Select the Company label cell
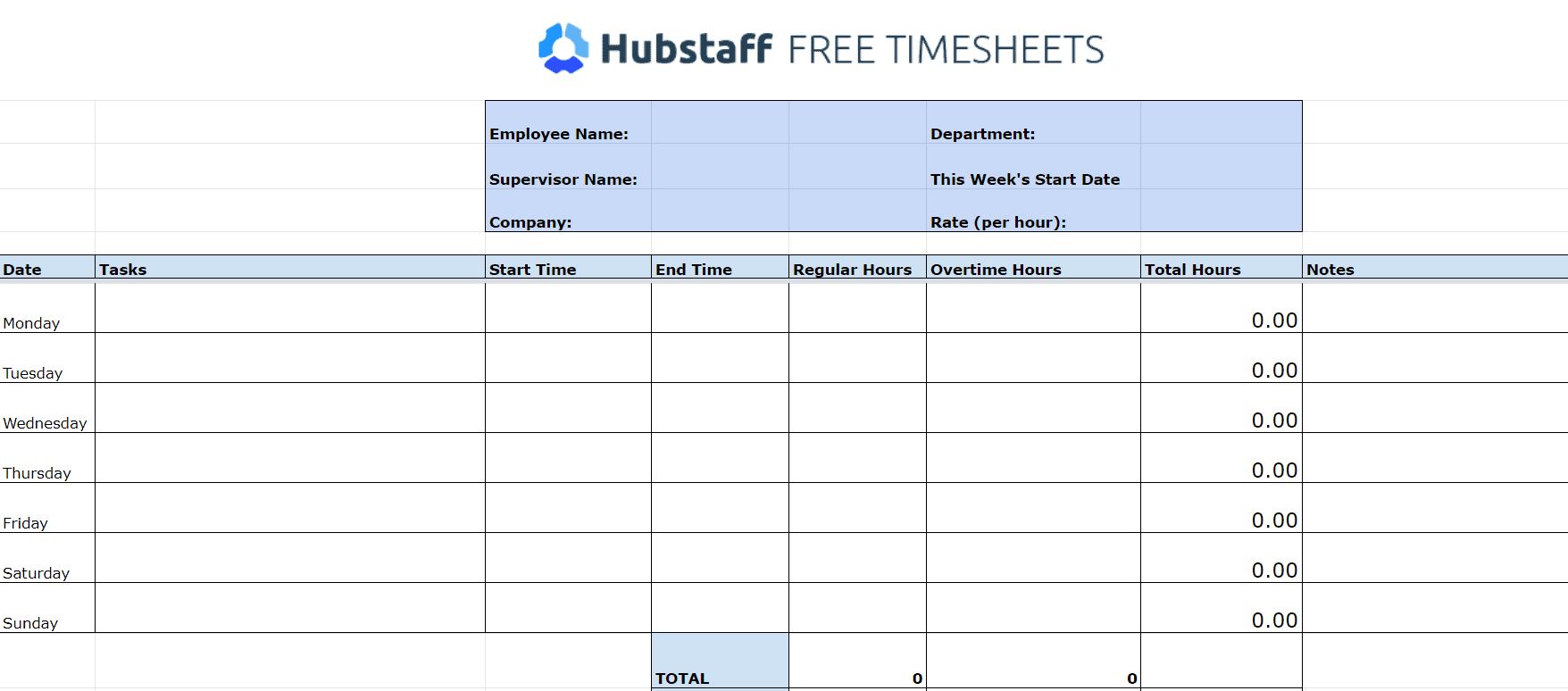The image size is (1568, 691). pyautogui.click(x=568, y=211)
